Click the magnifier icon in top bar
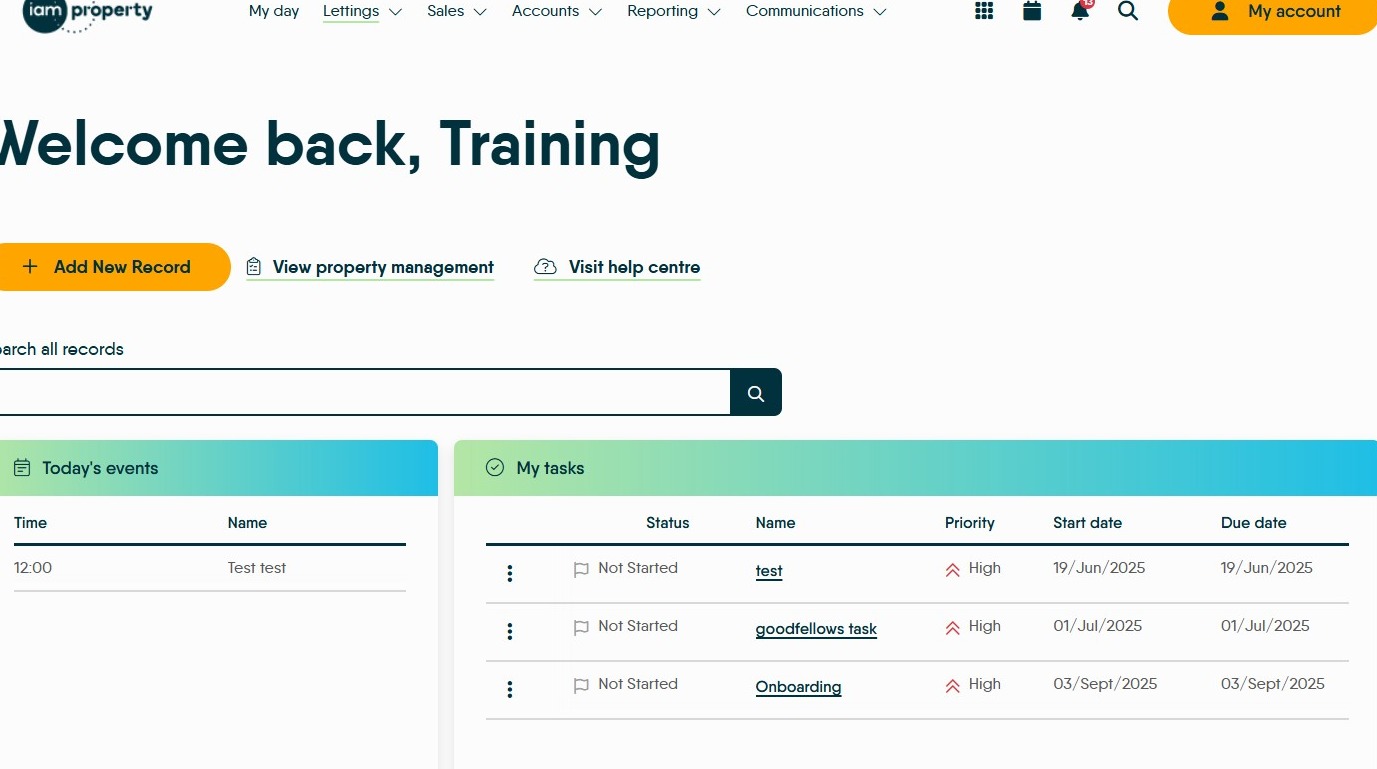1377x769 pixels. (1128, 11)
